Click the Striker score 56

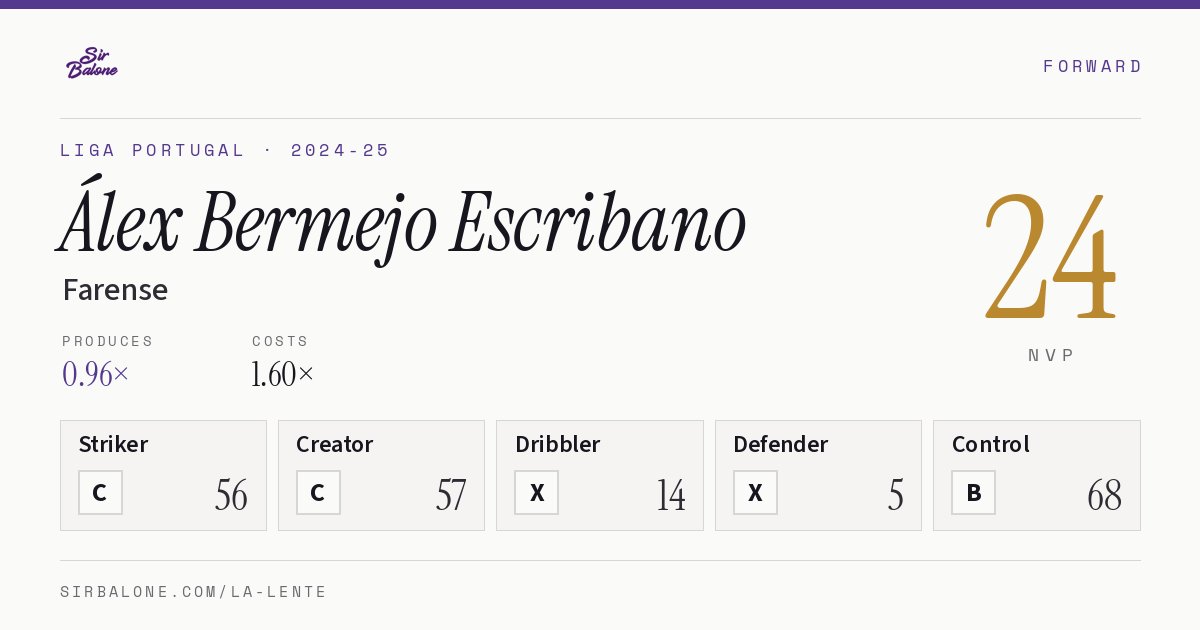tap(231, 495)
